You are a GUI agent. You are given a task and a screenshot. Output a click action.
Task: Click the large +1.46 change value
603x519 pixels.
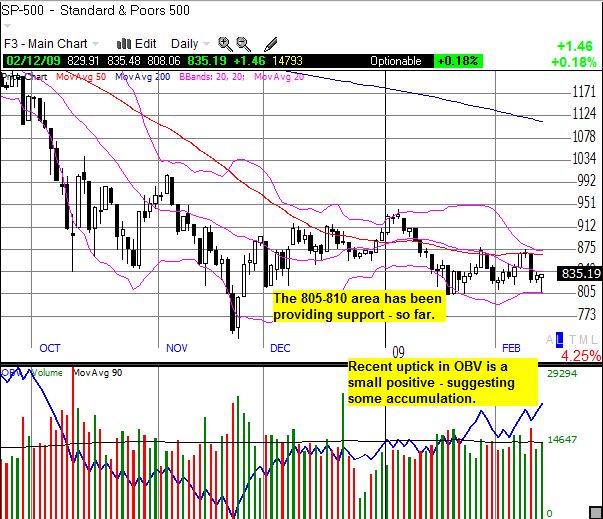point(575,46)
